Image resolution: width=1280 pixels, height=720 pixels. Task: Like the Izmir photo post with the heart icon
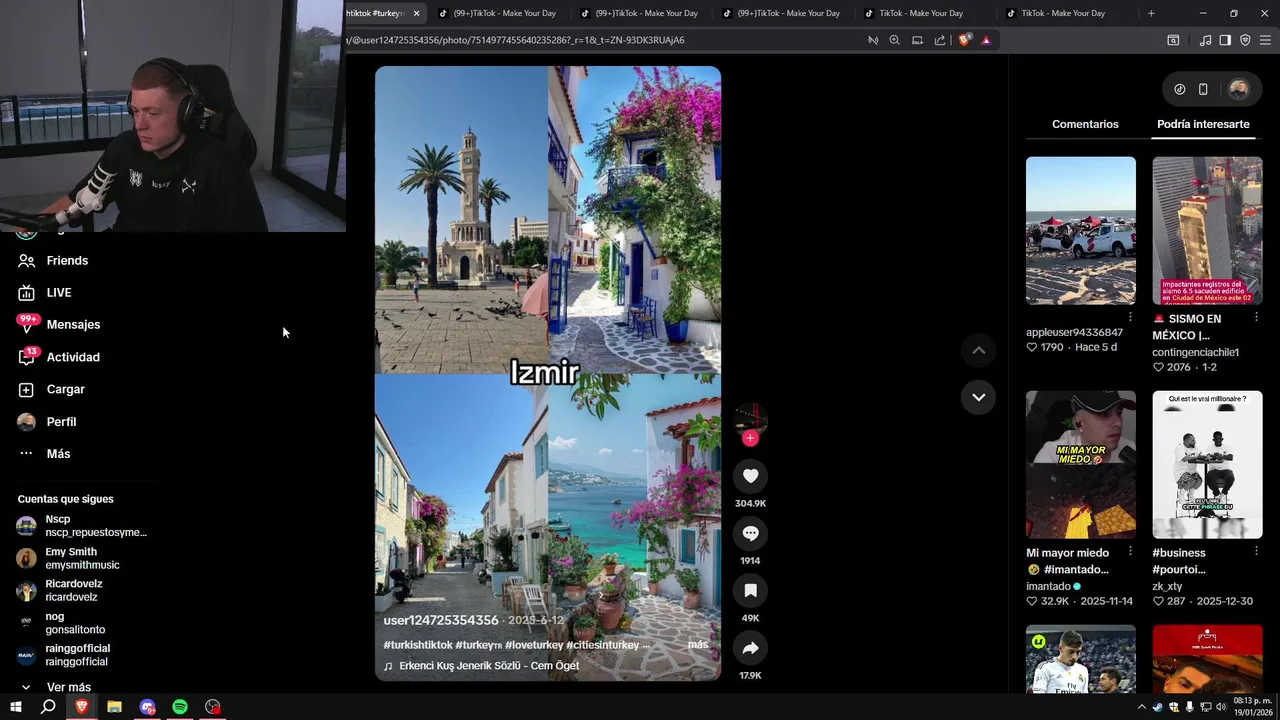tap(750, 476)
